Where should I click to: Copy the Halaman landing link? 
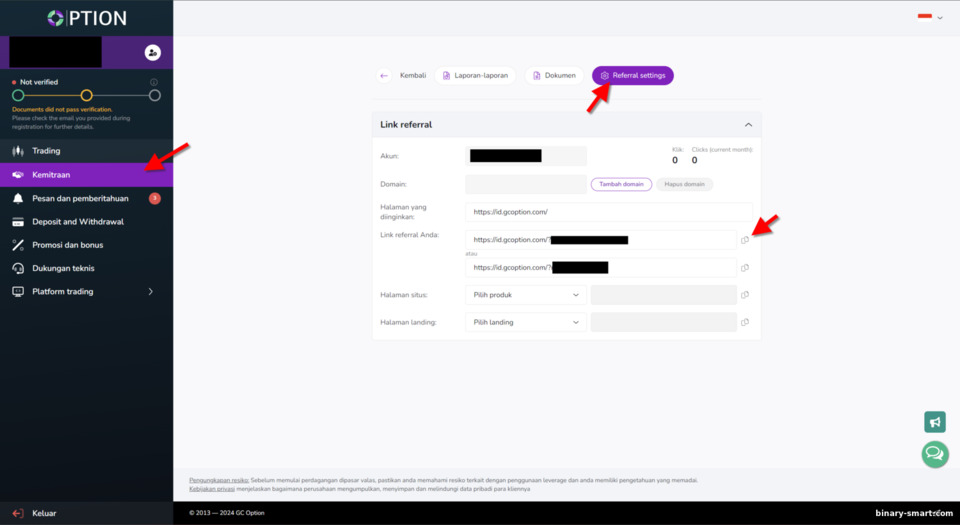745,322
